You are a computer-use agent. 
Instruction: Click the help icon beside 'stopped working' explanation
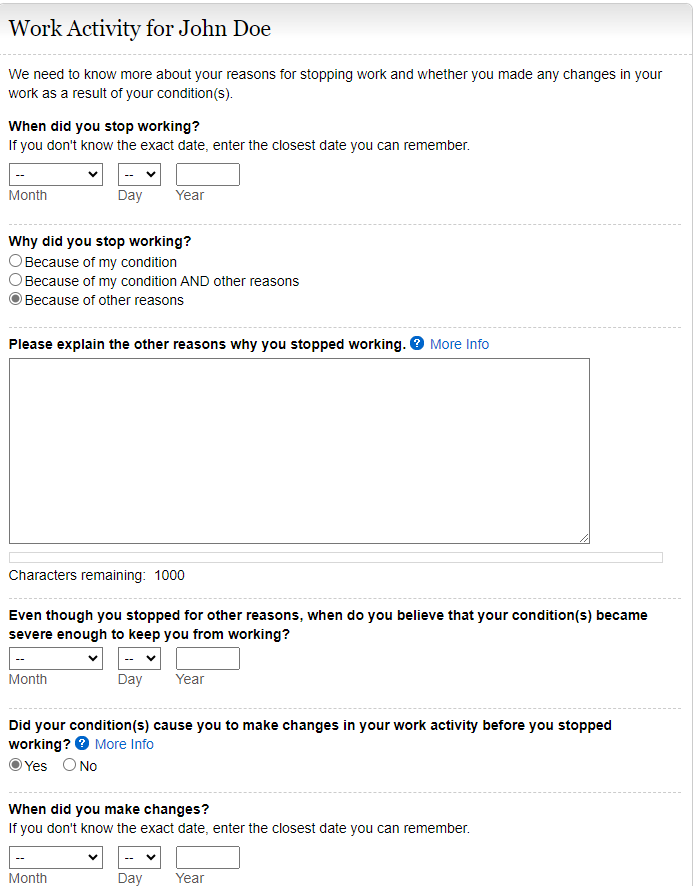417,344
